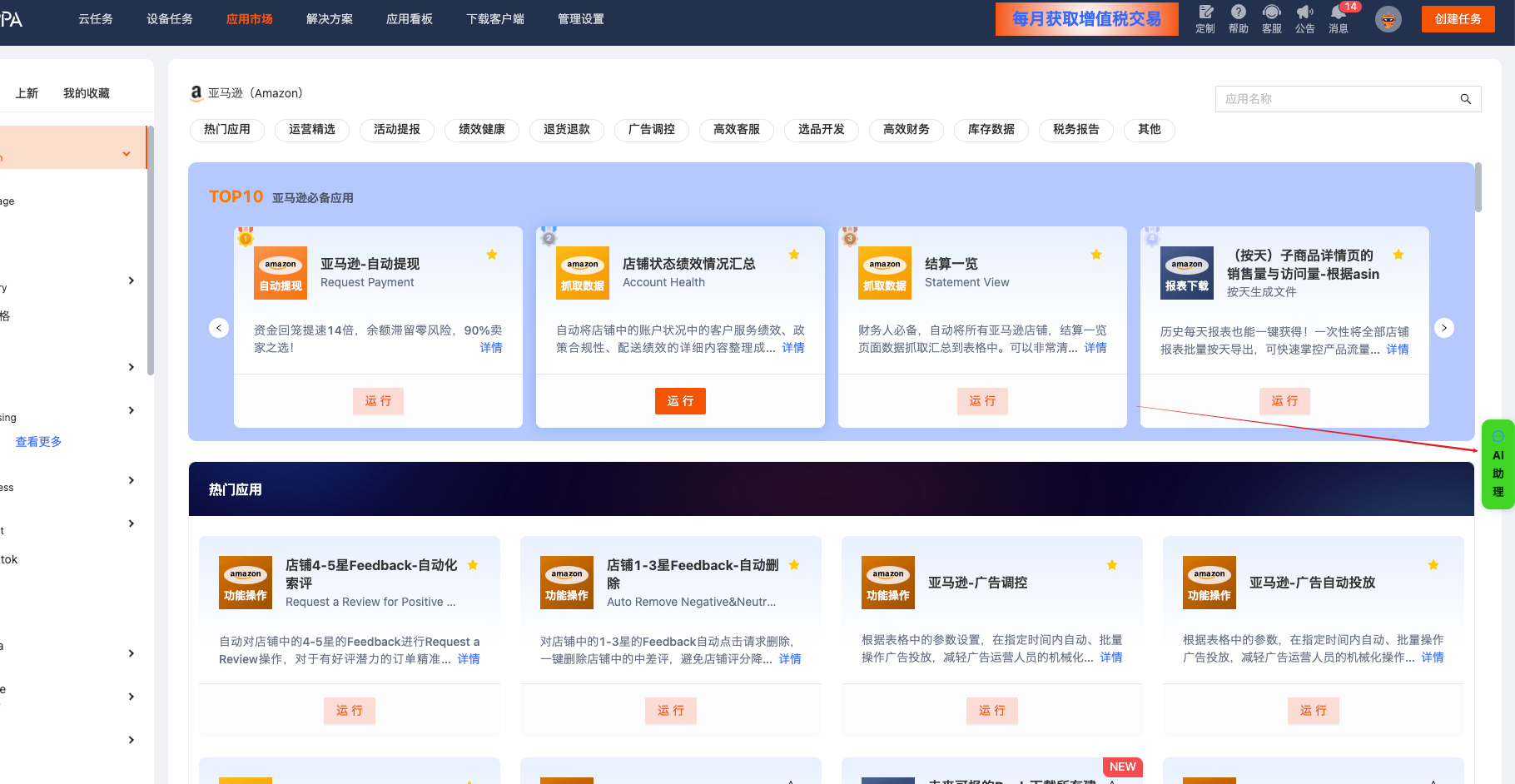Click the 报表下载 amazon app icon
Screen dimensions: 1515x784
click(x=1187, y=273)
